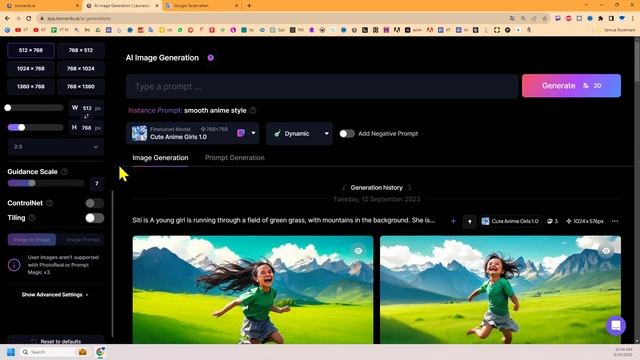Click the info circle beside the user images notice

(x=14, y=265)
